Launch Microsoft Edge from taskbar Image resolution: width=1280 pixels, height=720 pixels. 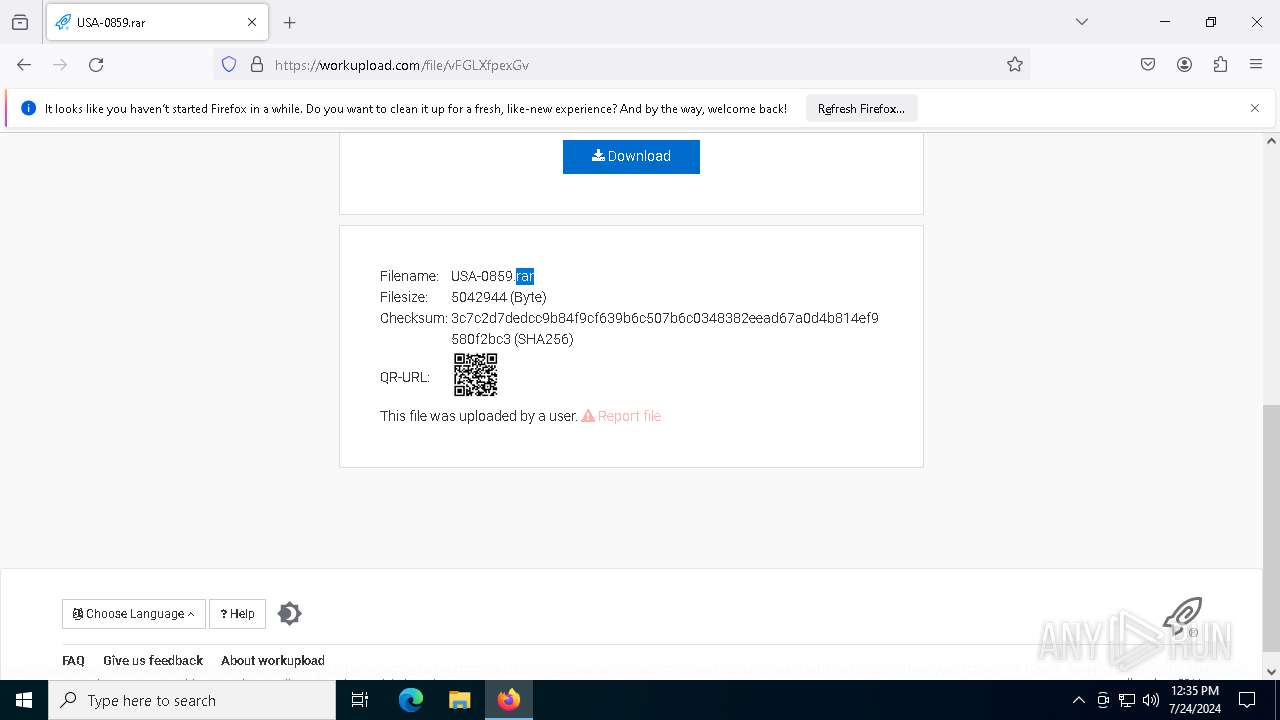411,700
